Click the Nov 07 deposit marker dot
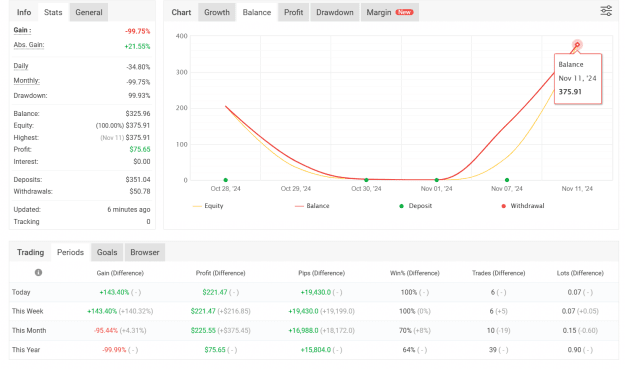 point(507,180)
